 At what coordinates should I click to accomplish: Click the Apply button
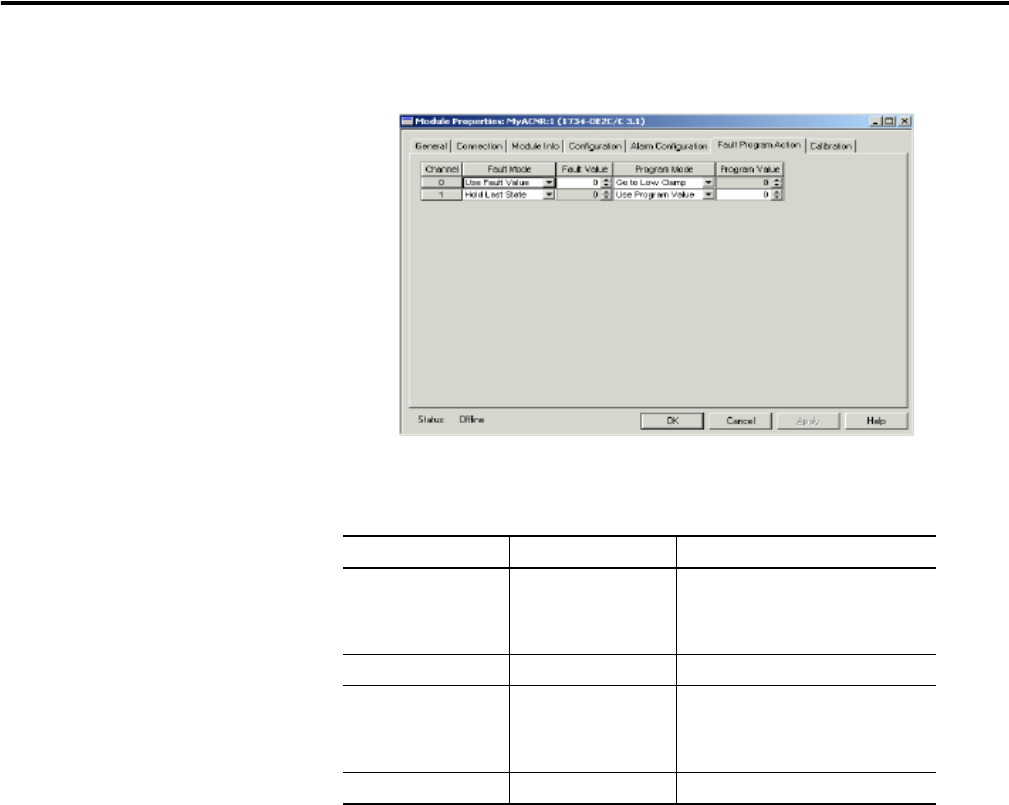808,421
